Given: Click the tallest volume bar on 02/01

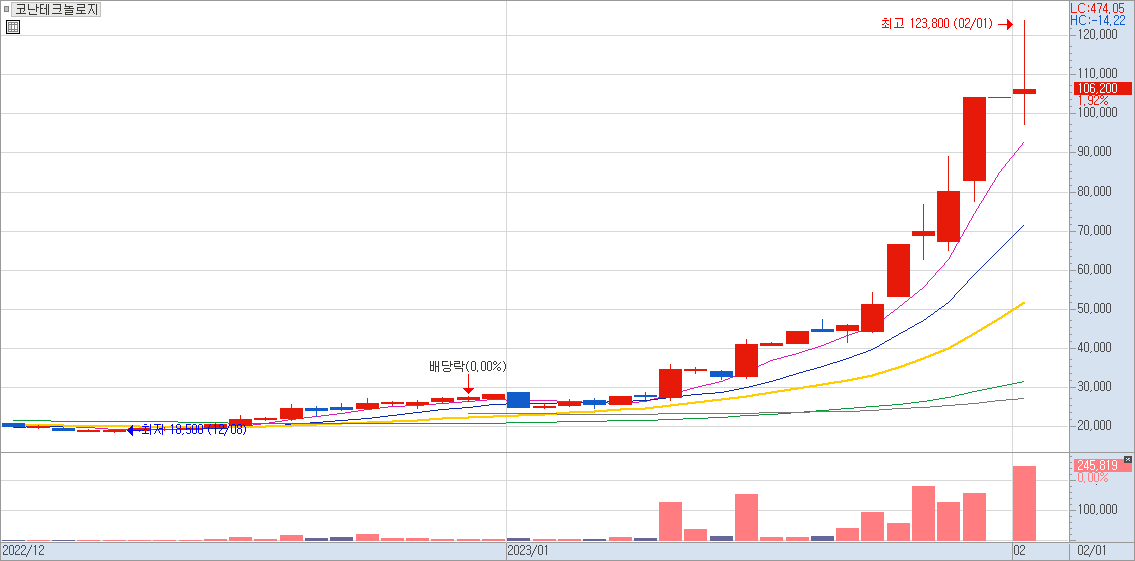Looking at the screenshot, I should point(1024,503).
